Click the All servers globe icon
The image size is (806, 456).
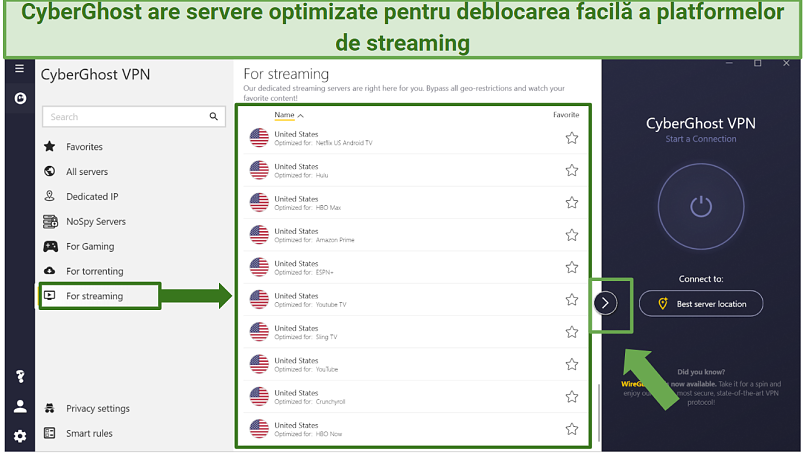(x=49, y=171)
